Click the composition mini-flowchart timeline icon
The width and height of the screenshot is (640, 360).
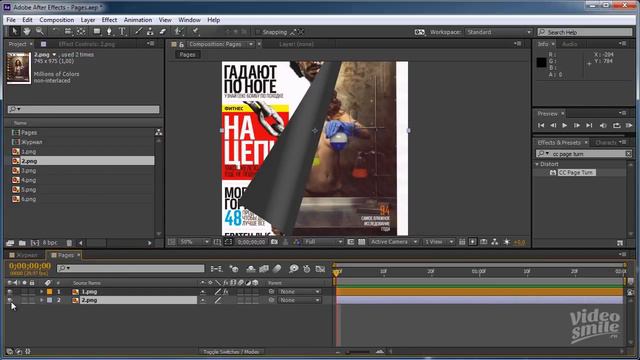216,269
